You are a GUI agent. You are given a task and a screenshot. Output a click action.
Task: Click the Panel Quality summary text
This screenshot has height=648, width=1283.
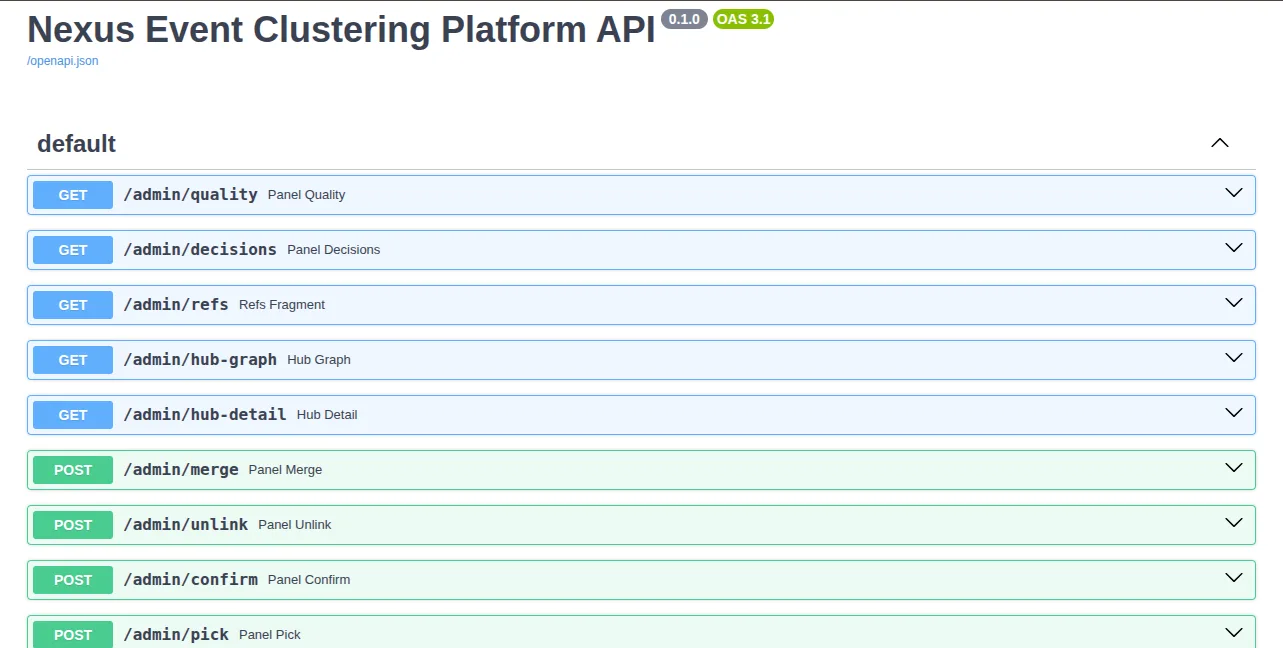tap(306, 195)
